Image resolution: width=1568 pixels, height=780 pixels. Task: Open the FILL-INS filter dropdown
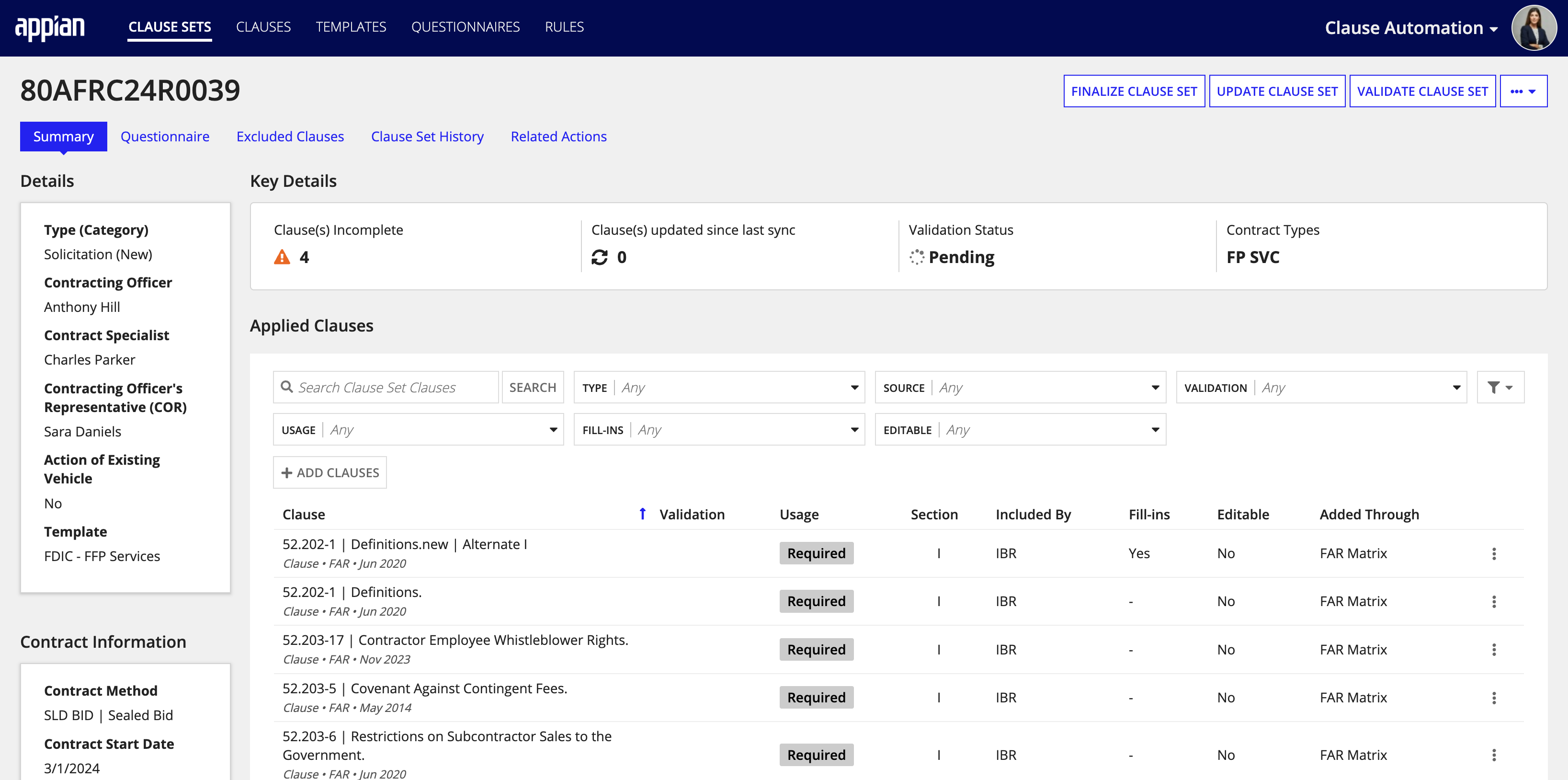(x=719, y=430)
